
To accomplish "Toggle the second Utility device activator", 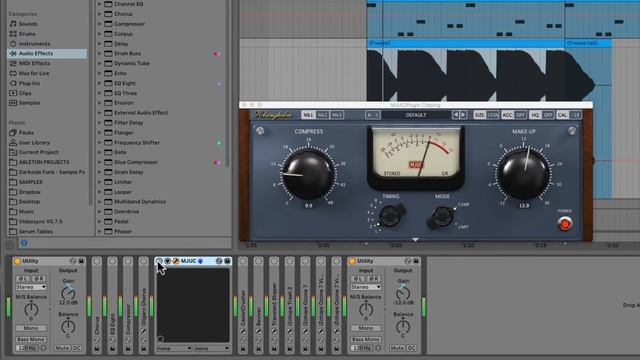I will (x=352, y=261).
